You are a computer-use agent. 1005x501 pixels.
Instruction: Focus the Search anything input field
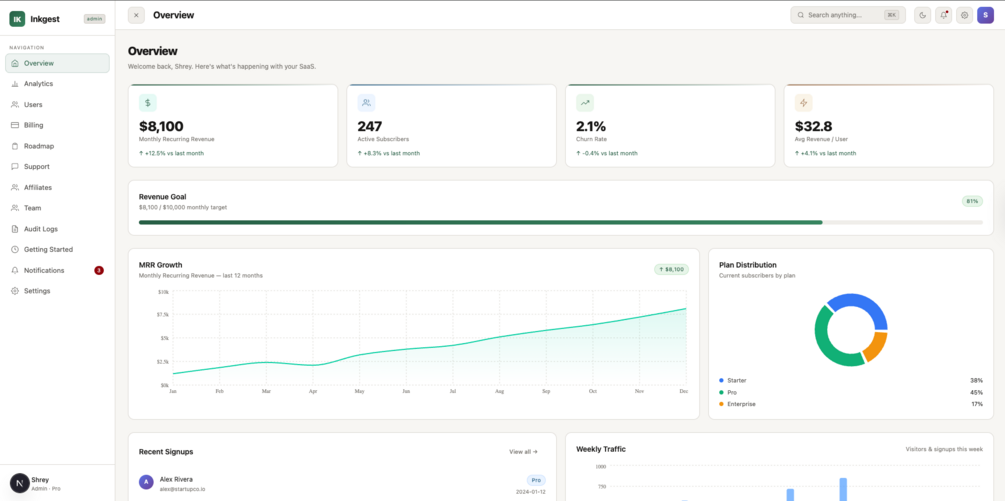pos(847,15)
